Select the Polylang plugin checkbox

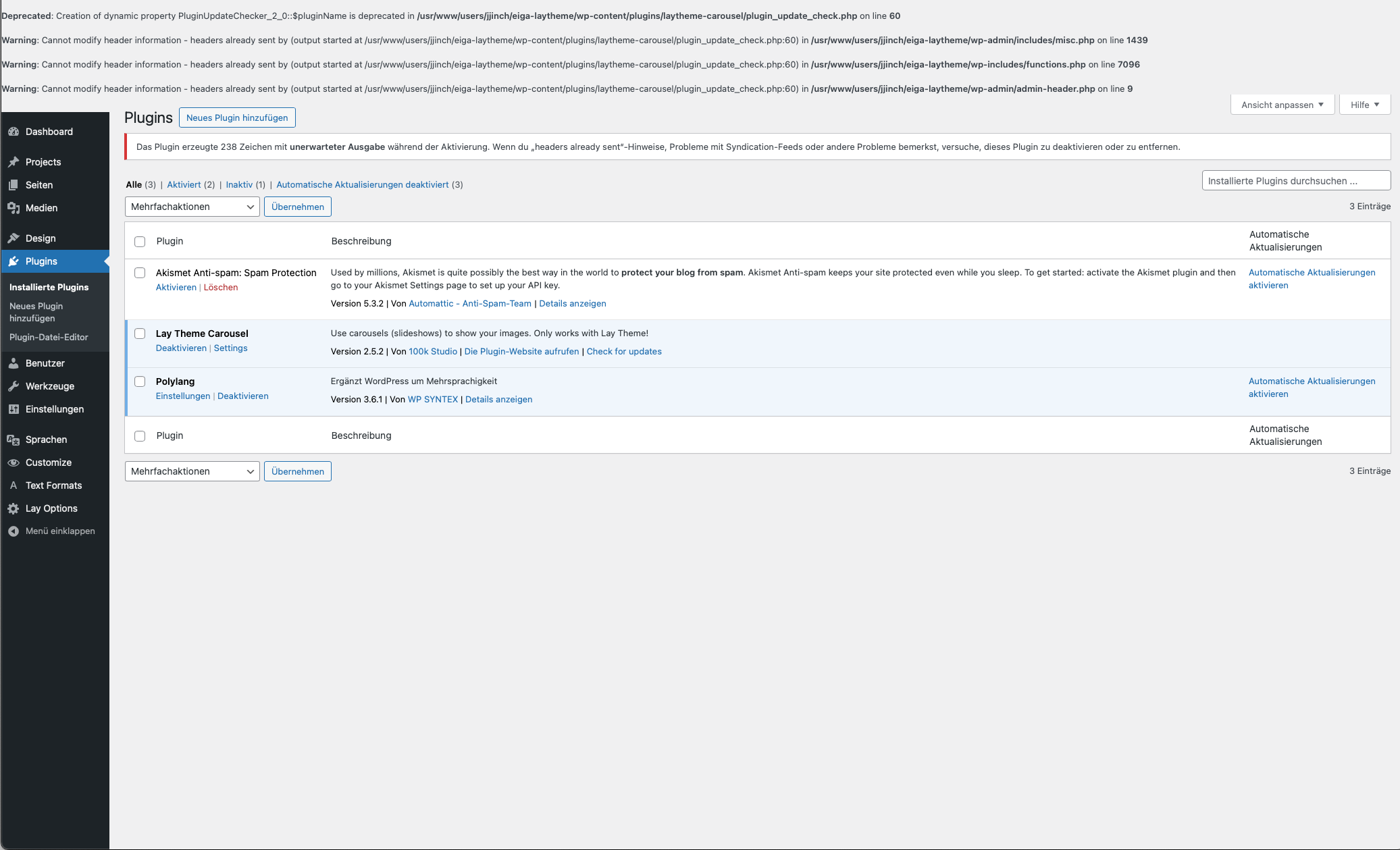pos(140,381)
